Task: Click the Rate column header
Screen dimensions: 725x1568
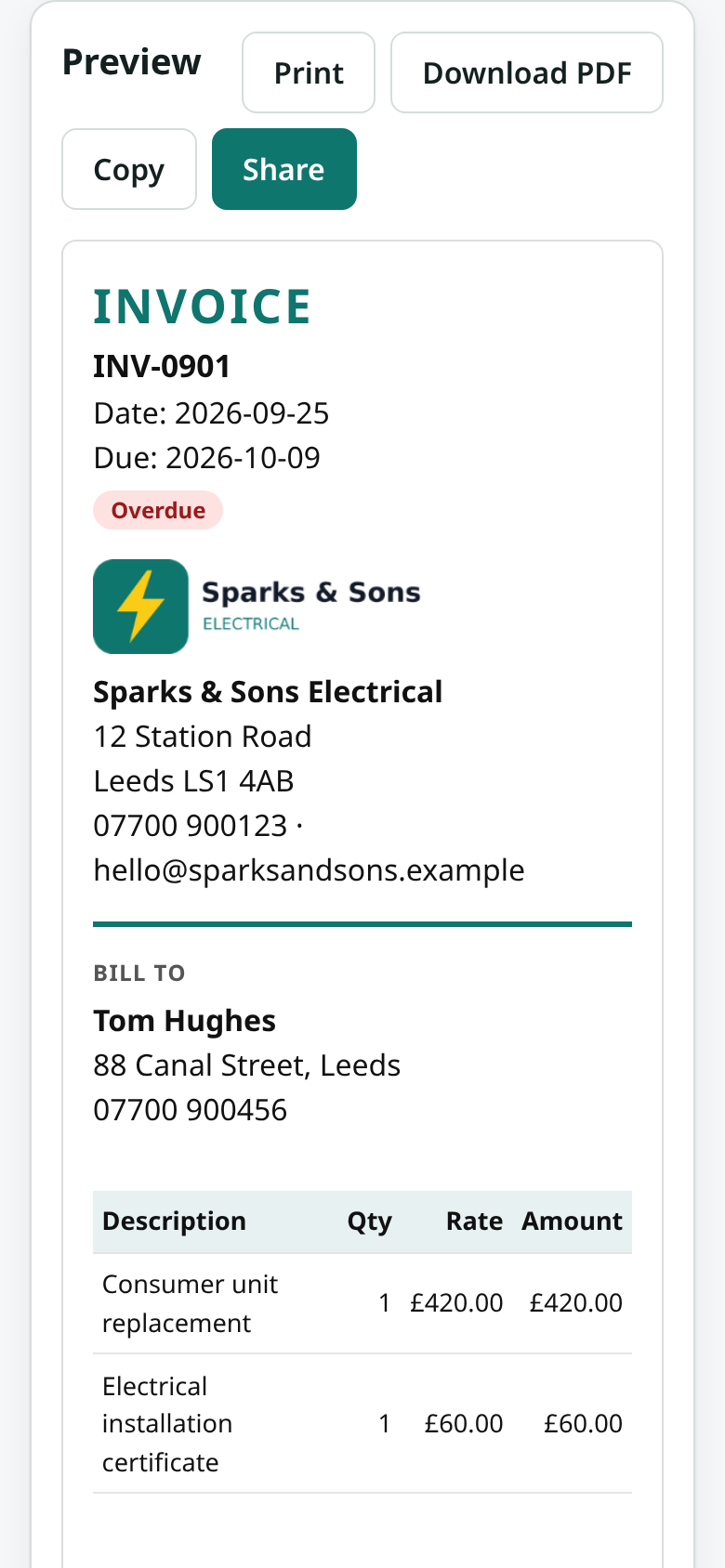Action: pyautogui.click(x=474, y=1221)
